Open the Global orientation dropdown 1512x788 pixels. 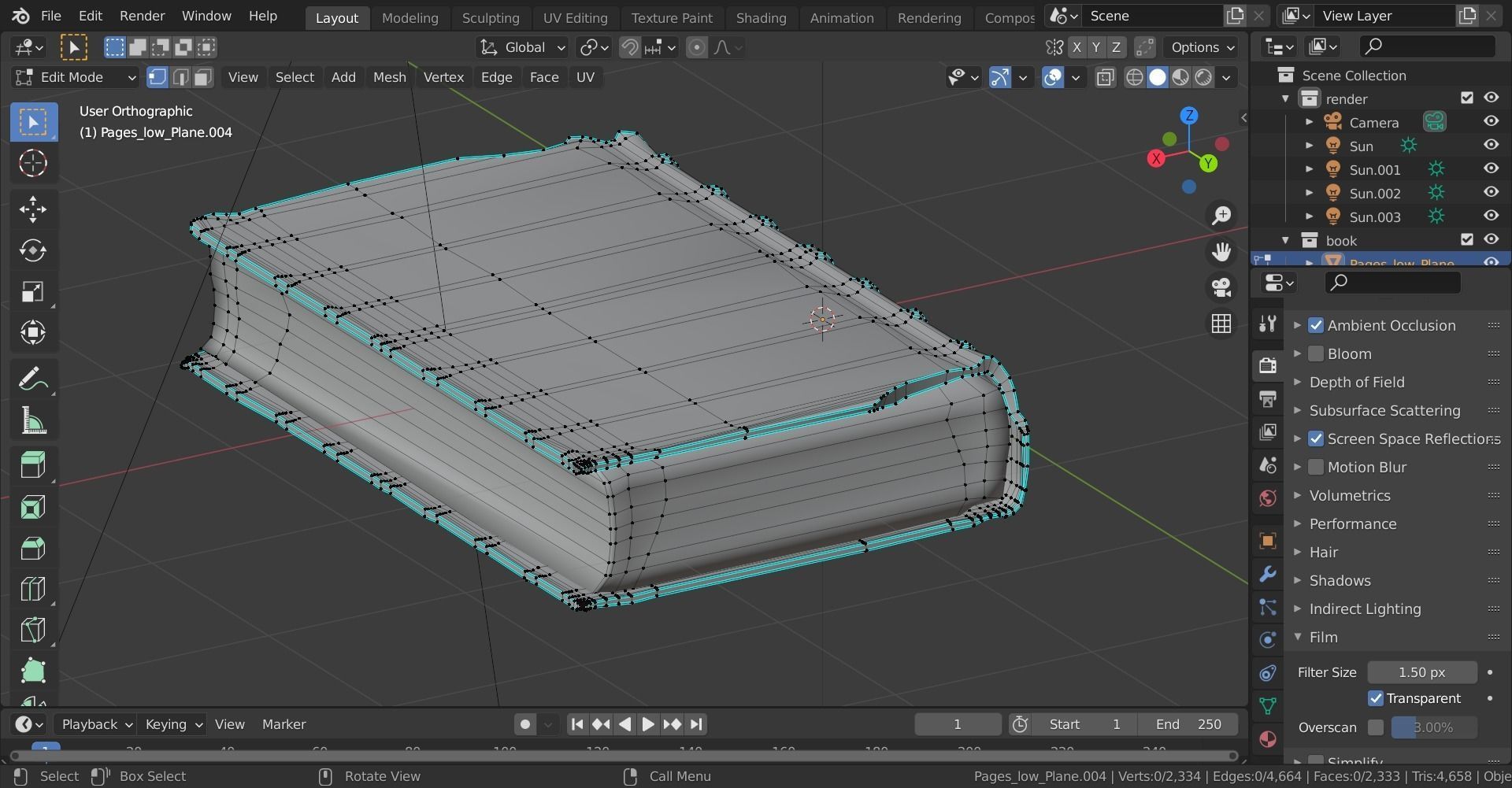522,47
